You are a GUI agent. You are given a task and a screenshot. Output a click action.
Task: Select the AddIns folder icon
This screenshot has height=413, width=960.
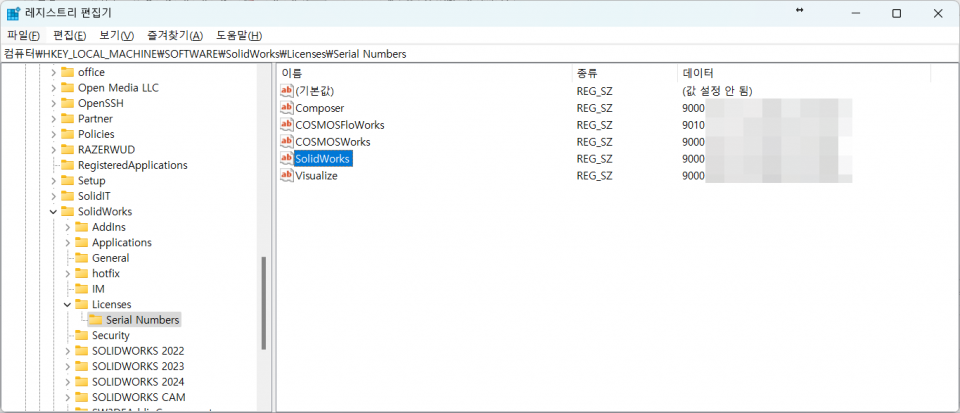[81, 227]
